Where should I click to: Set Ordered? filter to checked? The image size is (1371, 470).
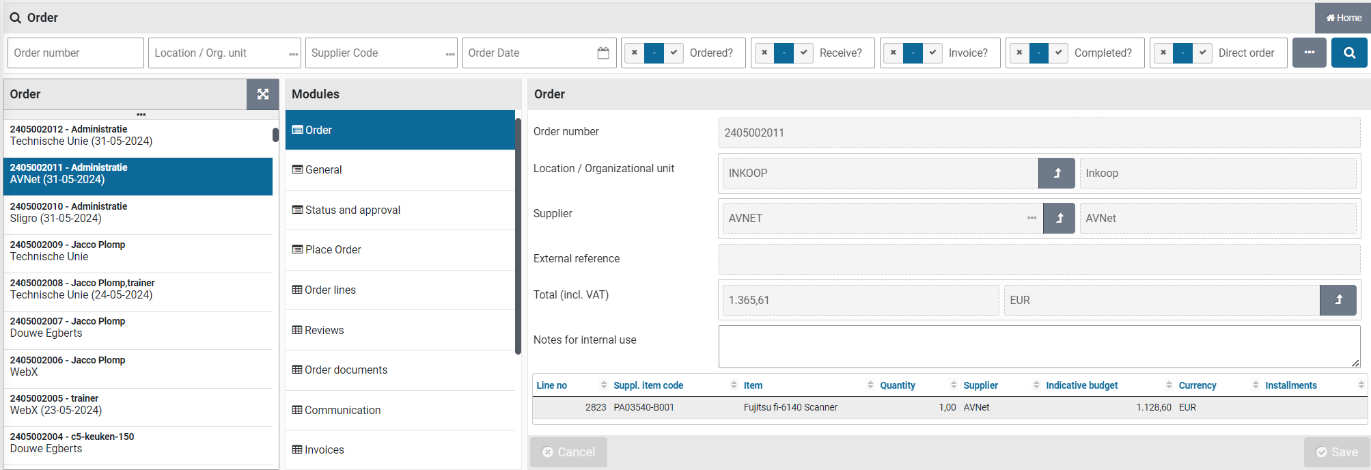click(x=675, y=53)
